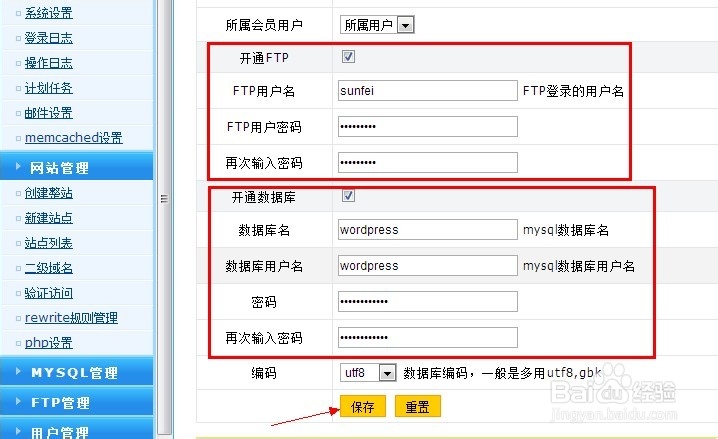Viewport: 718px width, 439px height.
Task: Open the 创建整站 link
Action: click(49, 193)
